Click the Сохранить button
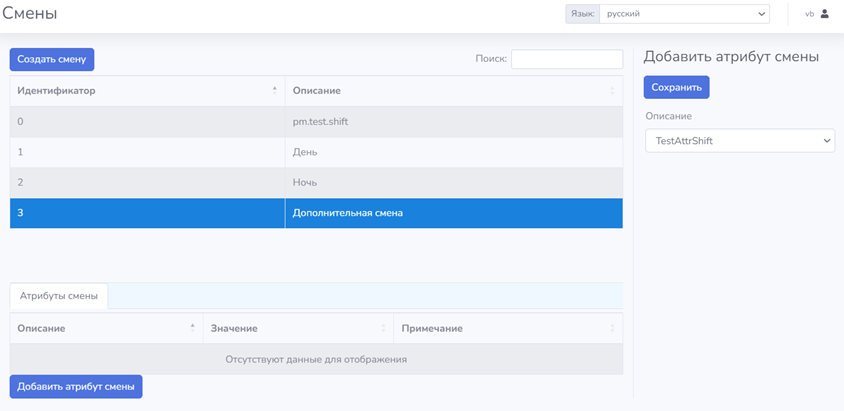844x411 pixels. (x=676, y=87)
